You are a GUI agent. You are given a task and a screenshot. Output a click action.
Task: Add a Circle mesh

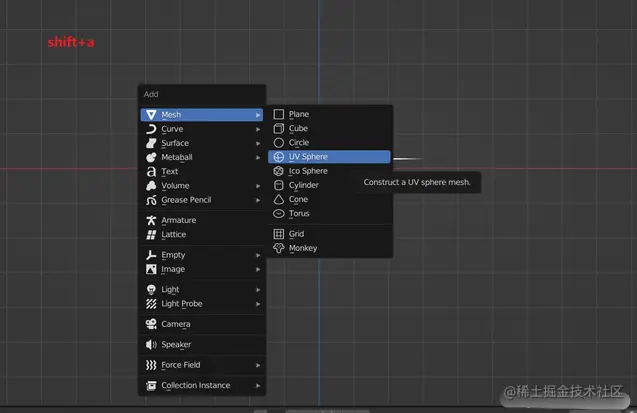coord(329,143)
